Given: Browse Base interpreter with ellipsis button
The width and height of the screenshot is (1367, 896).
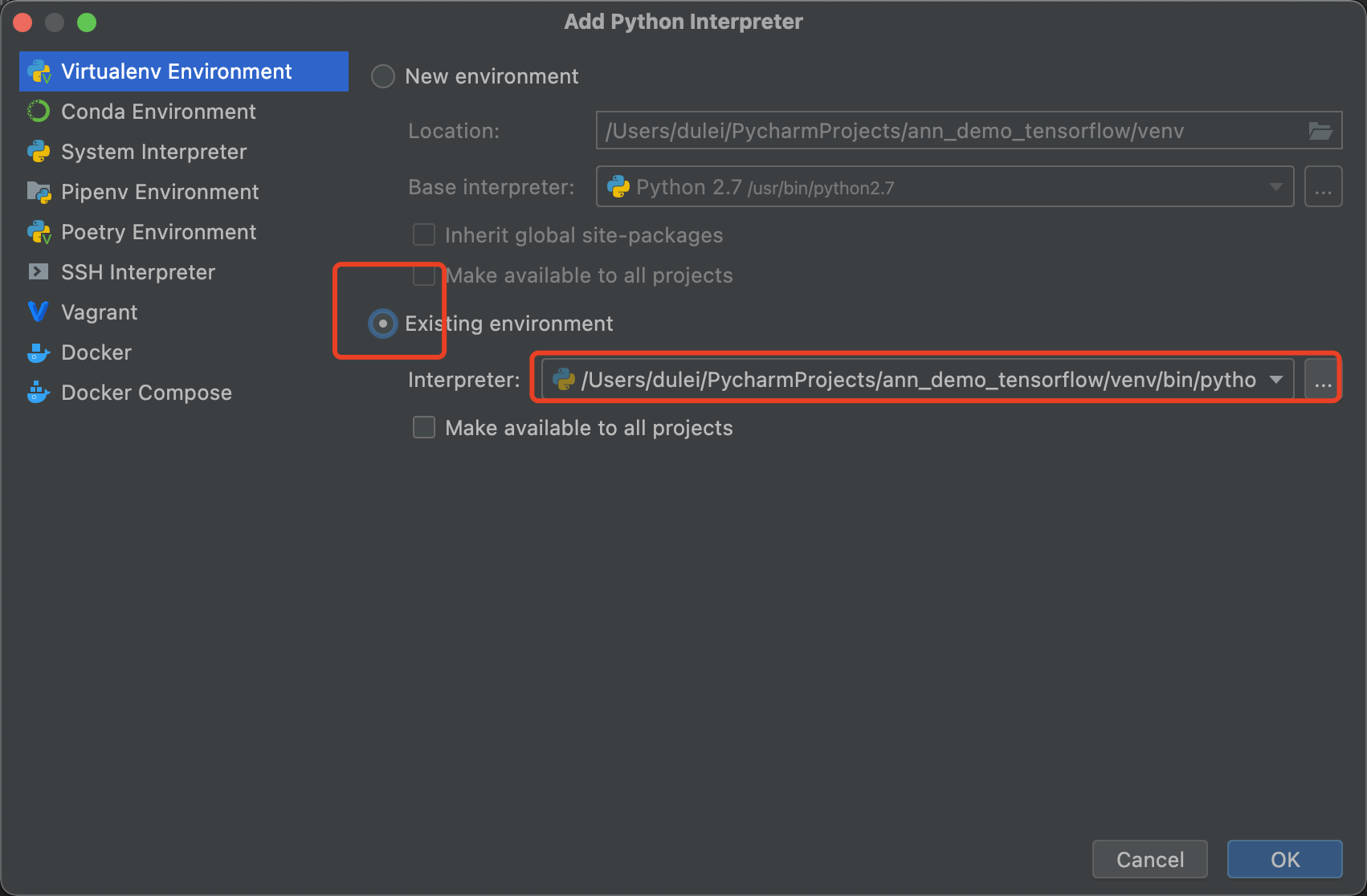Looking at the screenshot, I should click(x=1324, y=187).
